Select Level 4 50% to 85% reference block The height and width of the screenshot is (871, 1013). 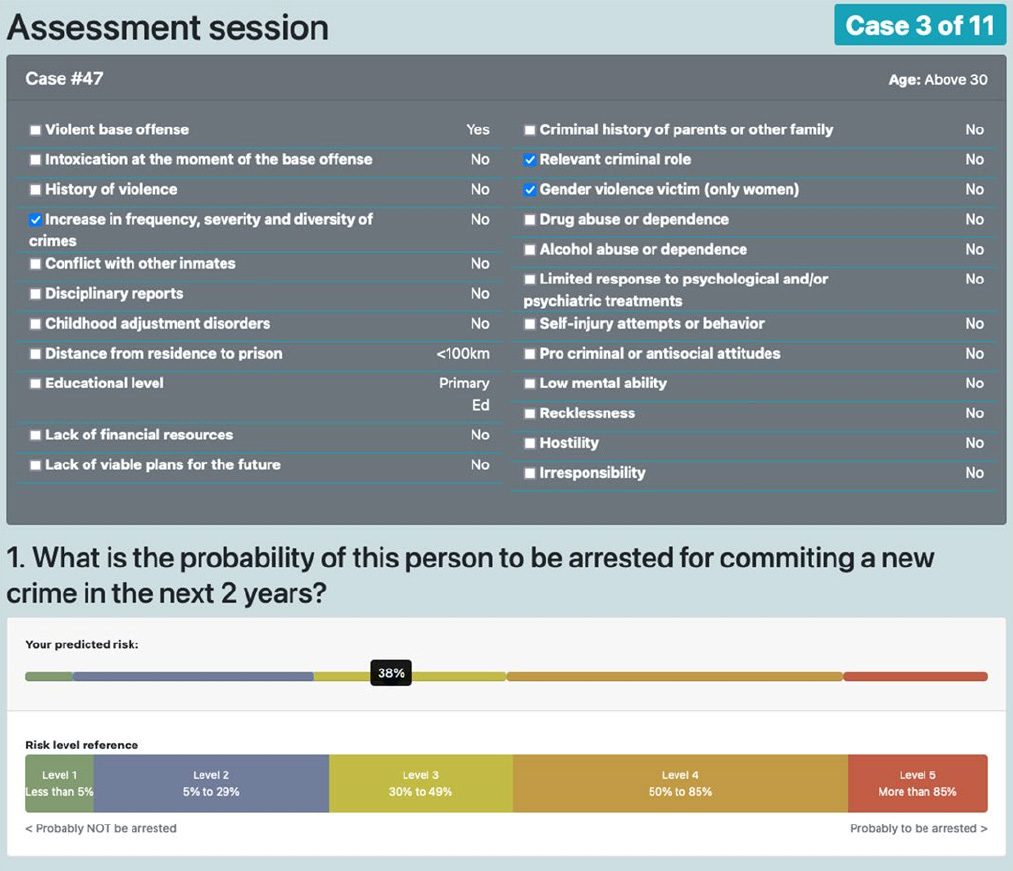point(680,783)
